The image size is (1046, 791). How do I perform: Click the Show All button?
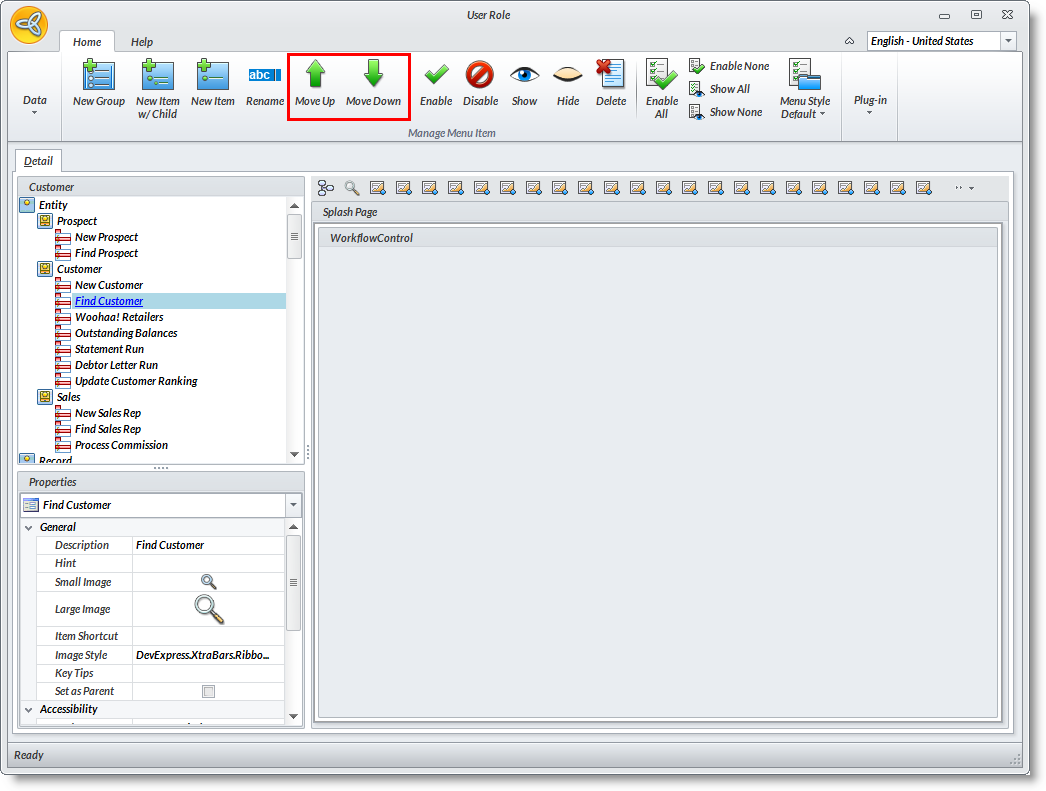(719, 89)
